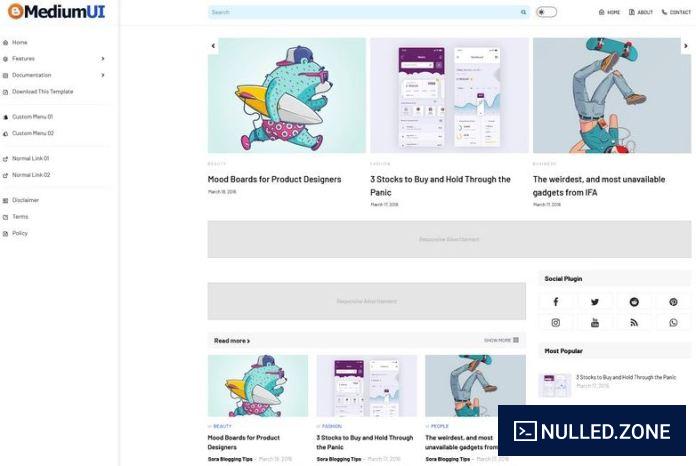Focus the Search input field
This screenshot has width=696, height=466.
pos(364,12)
